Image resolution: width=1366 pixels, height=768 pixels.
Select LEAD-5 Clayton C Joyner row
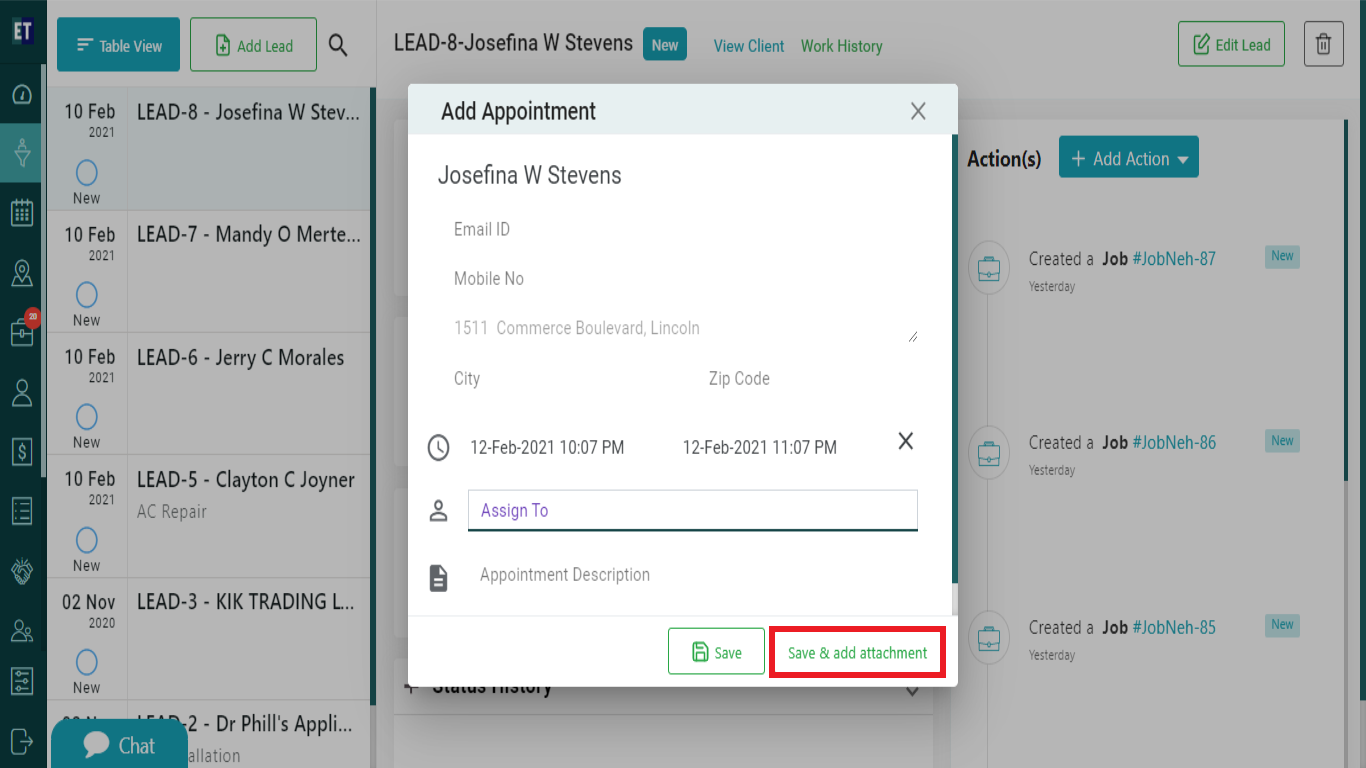tap(208, 516)
